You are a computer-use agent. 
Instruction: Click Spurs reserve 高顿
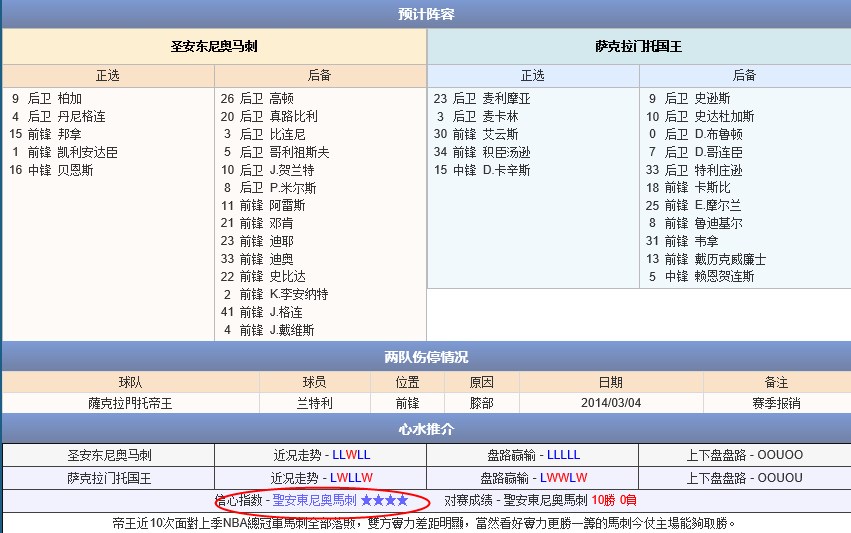point(282,98)
